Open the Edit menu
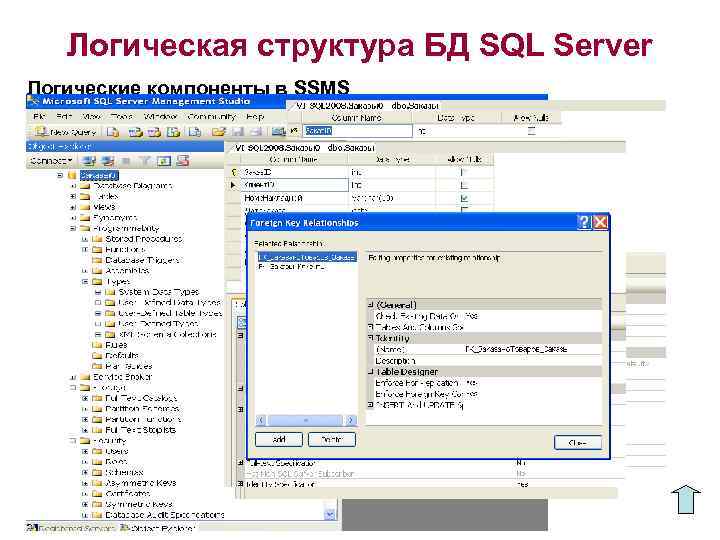 [x=64, y=117]
